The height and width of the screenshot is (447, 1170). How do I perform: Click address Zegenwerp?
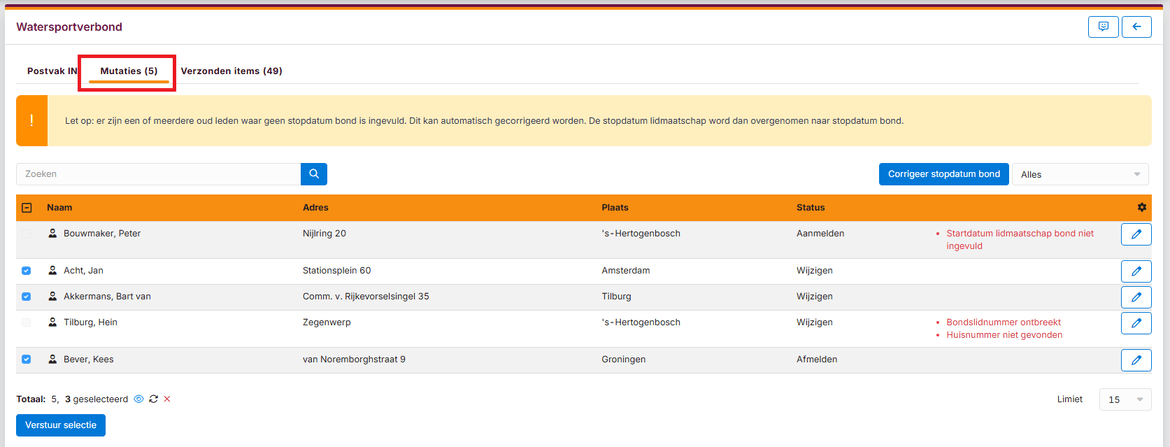[x=327, y=322]
